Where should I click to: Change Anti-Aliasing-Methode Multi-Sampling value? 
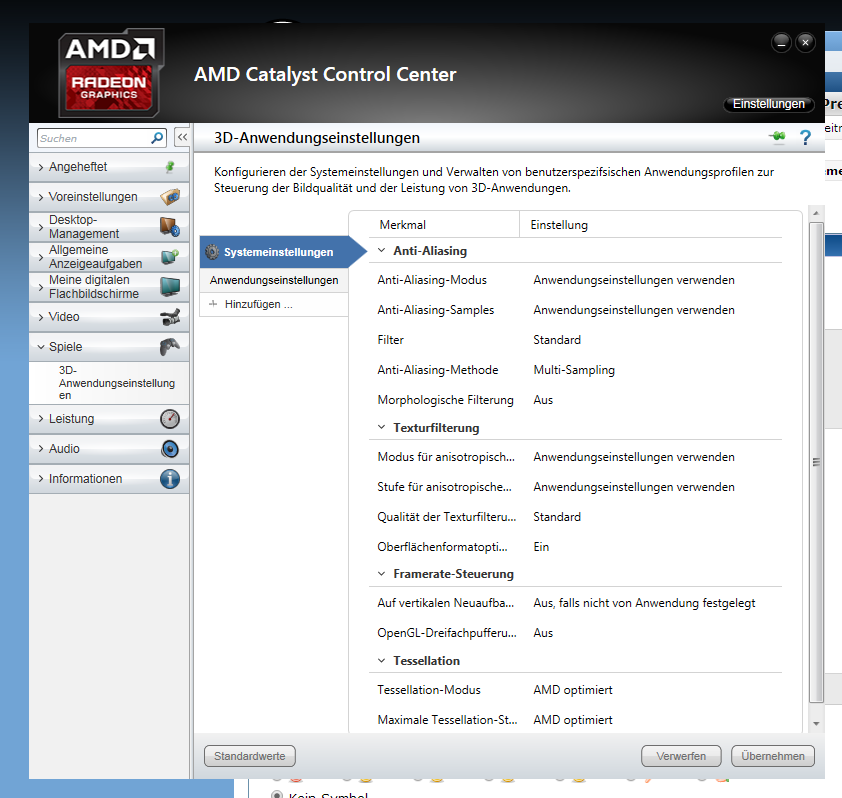tap(574, 370)
